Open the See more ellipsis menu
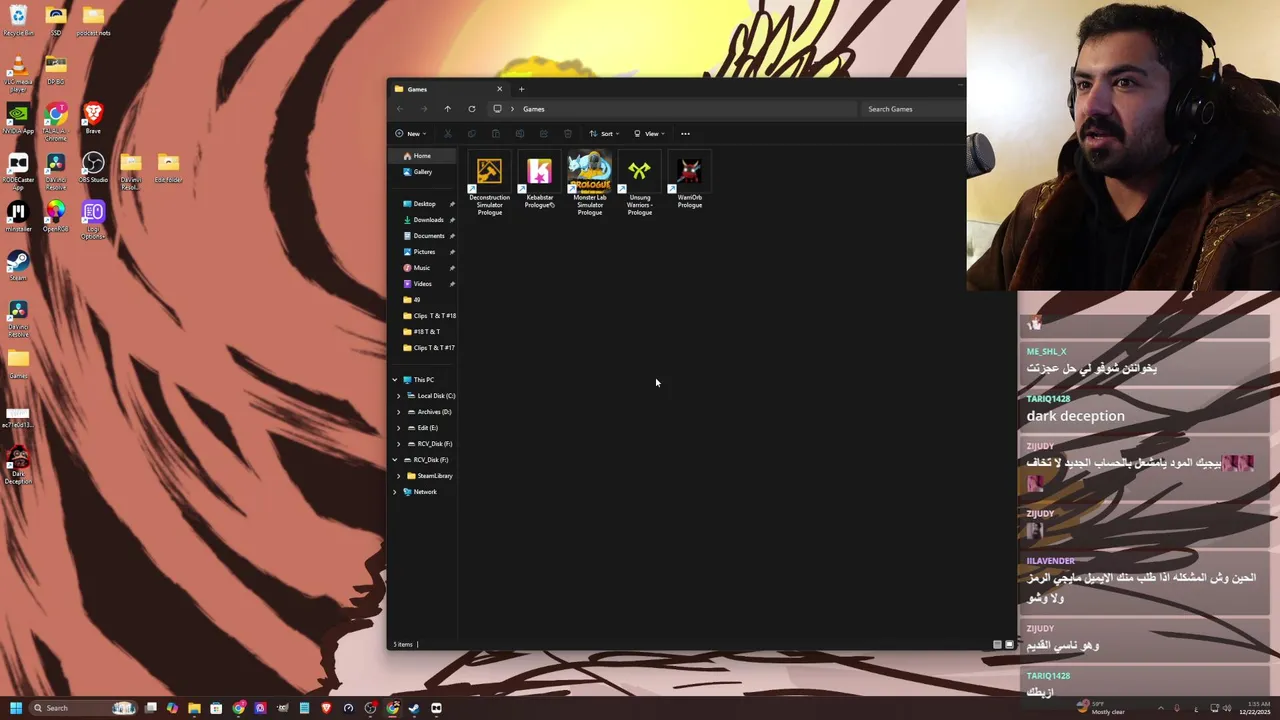This screenshot has width=1280, height=720. point(685,133)
